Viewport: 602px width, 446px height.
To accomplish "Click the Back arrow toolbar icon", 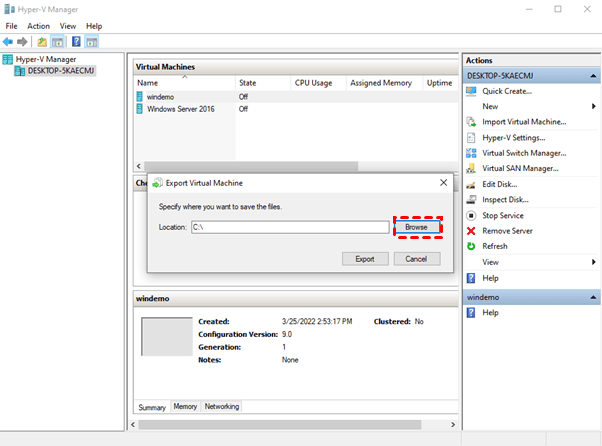I will (8, 41).
